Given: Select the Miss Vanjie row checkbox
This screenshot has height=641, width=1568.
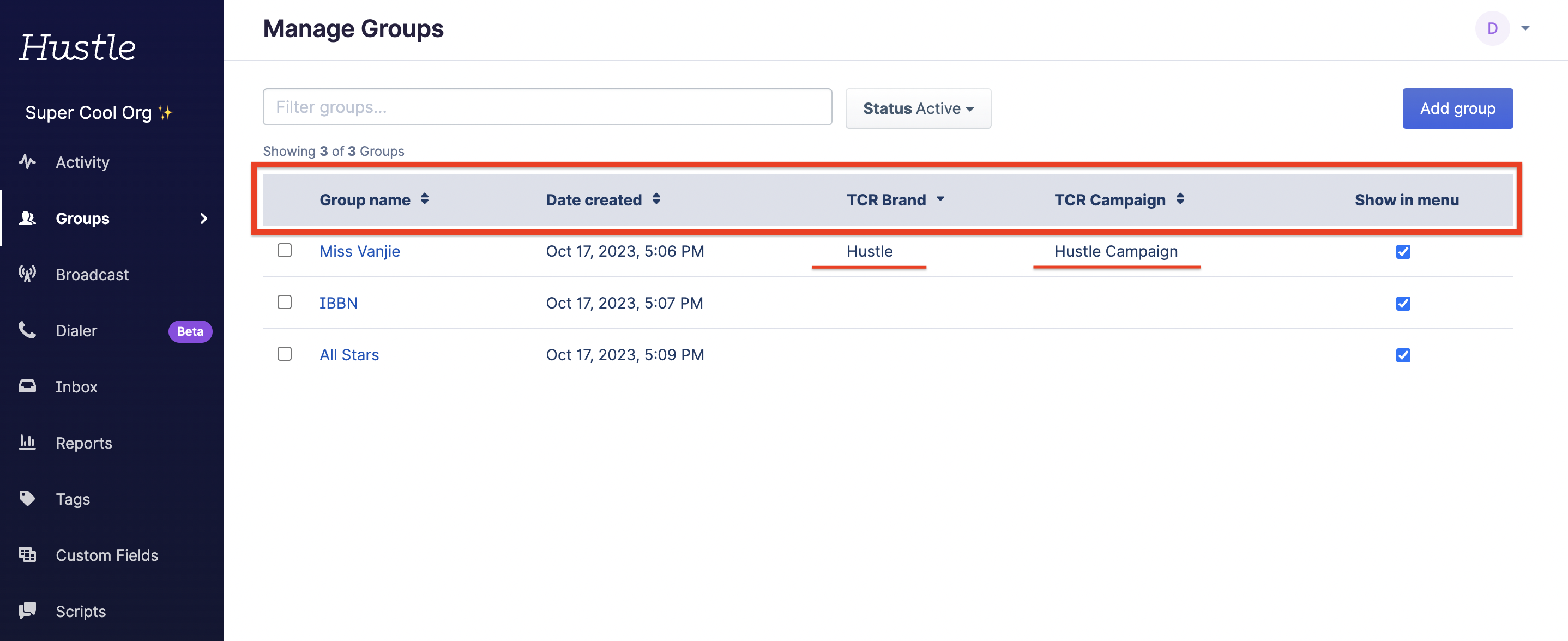Looking at the screenshot, I should coord(284,251).
